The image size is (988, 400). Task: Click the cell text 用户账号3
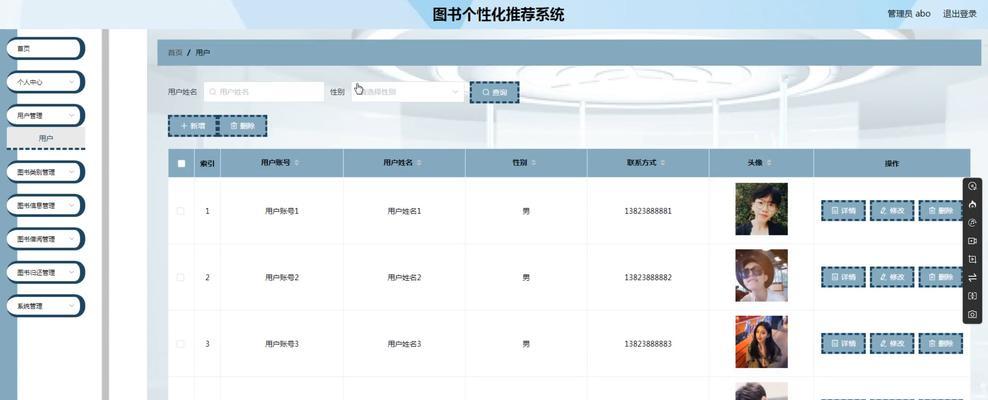pyautogui.click(x=282, y=344)
